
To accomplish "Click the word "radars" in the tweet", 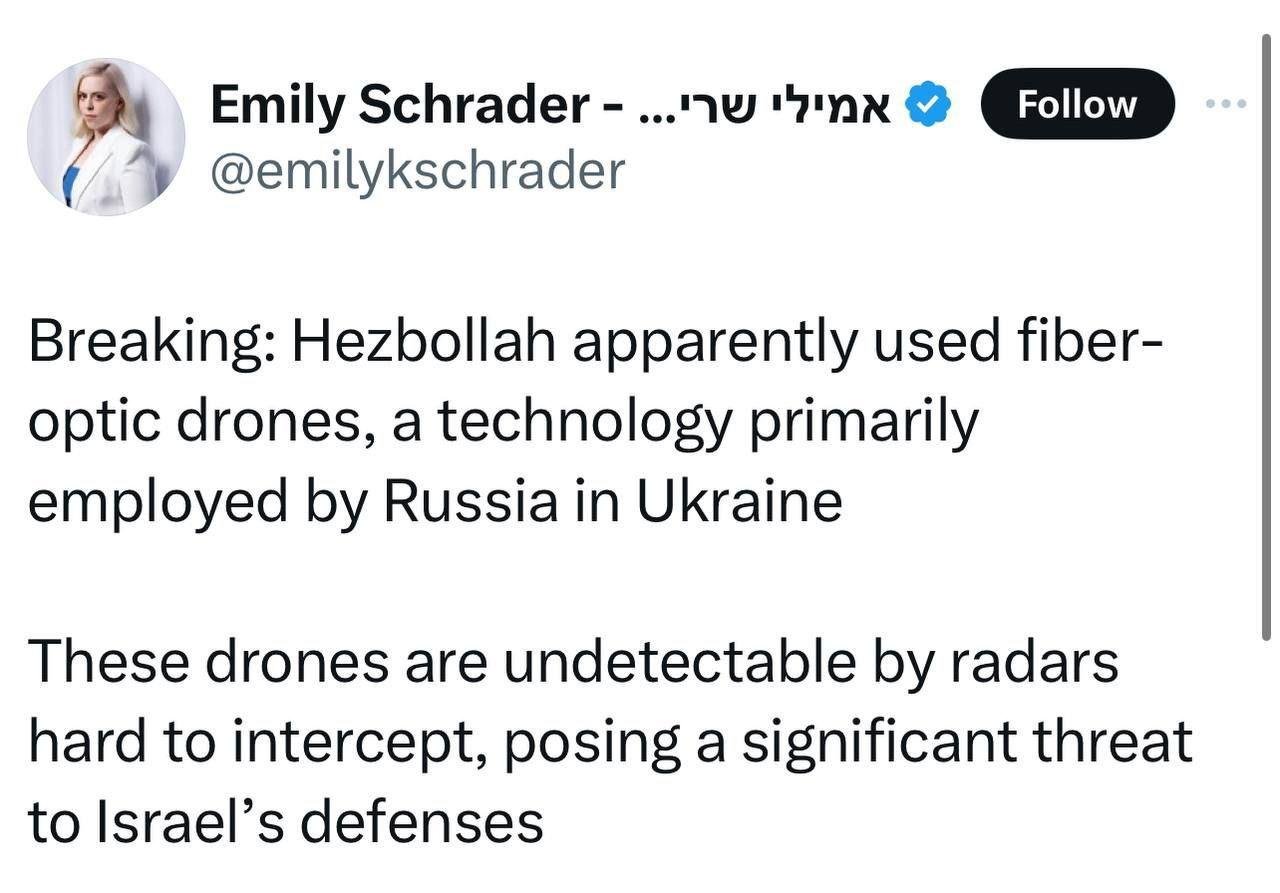I will tap(1034, 661).
